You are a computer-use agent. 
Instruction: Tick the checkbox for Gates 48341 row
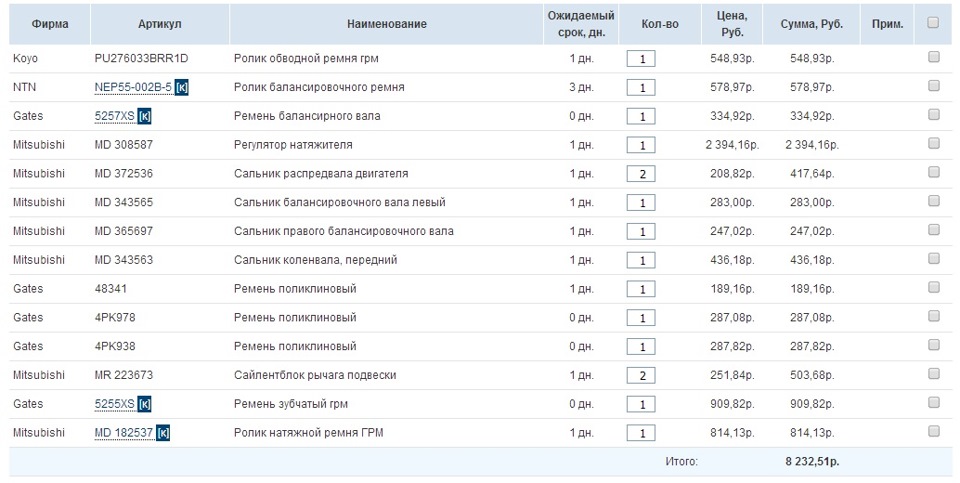(933, 288)
